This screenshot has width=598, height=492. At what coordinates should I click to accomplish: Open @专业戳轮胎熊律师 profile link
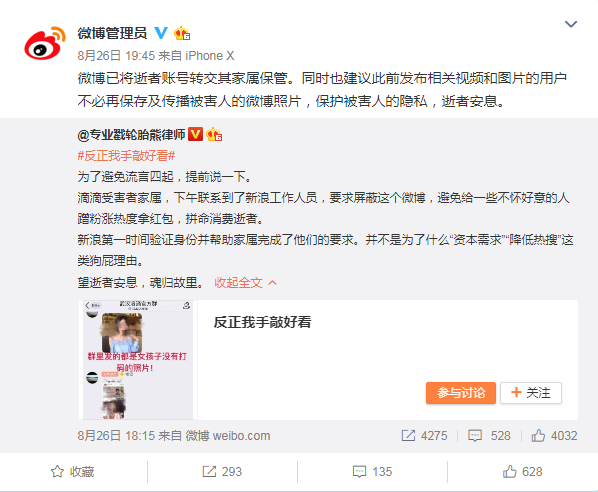point(131,134)
